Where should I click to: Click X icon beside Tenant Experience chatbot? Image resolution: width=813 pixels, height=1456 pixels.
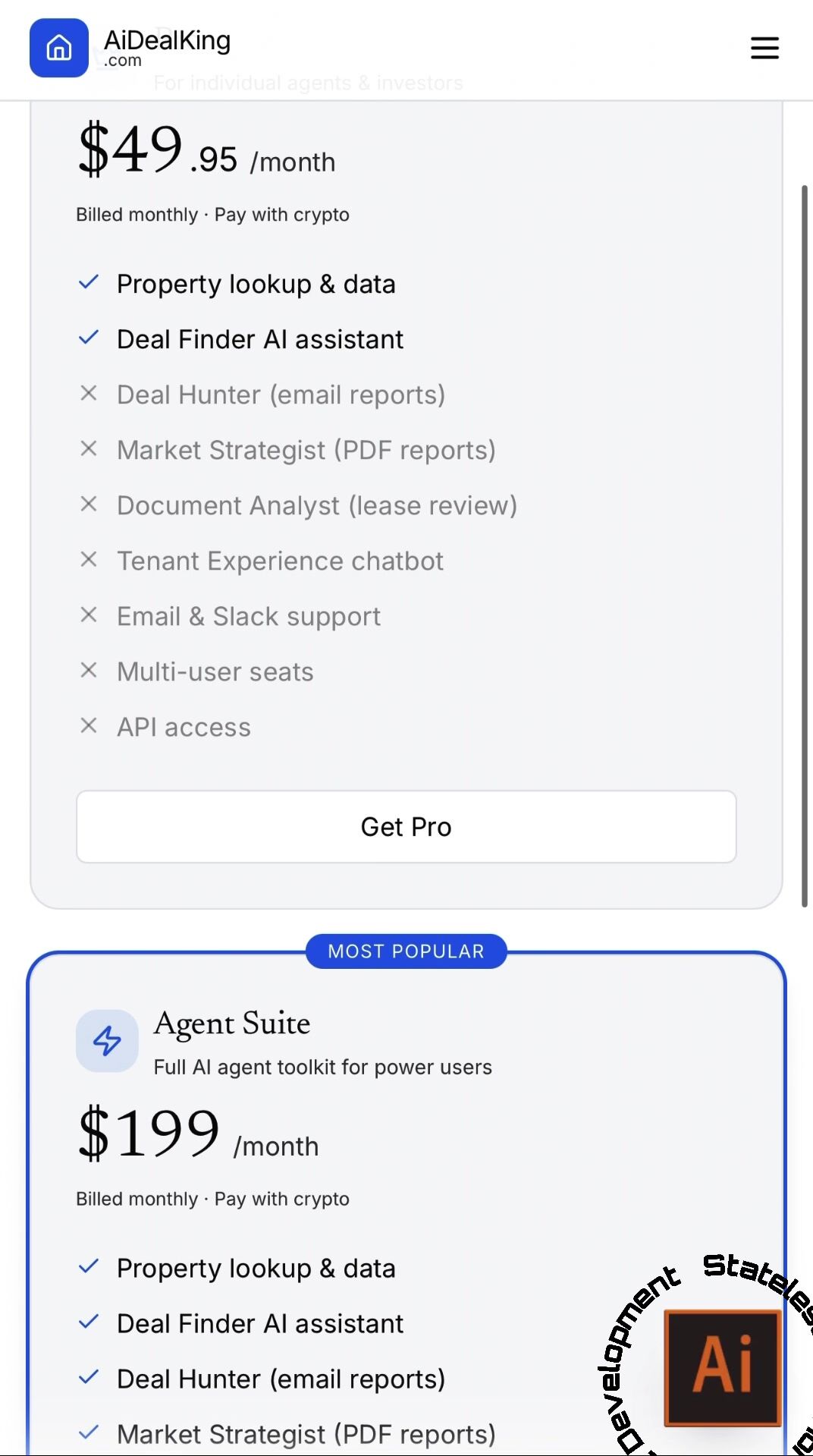pos(89,560)
